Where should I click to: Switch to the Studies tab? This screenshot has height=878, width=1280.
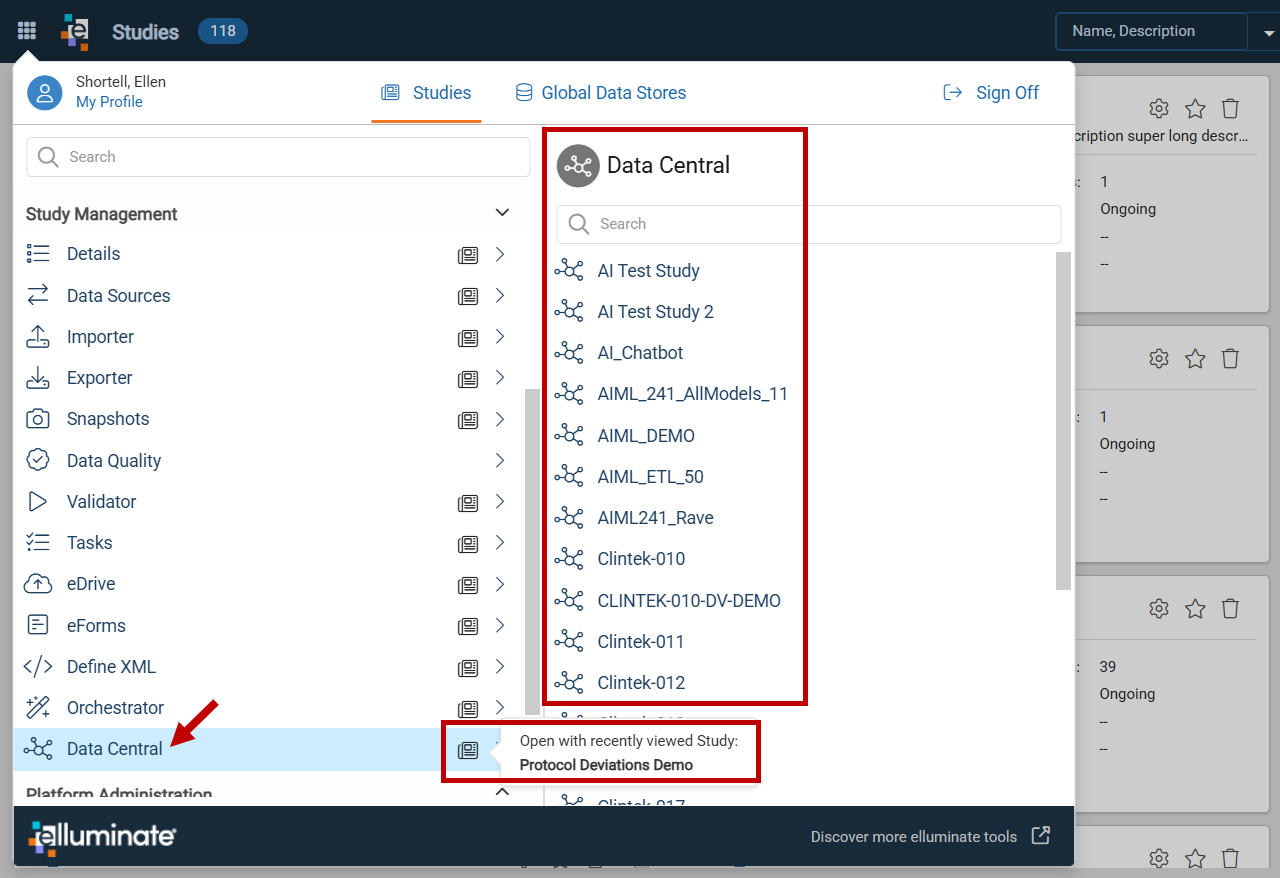[x=426, y=93]
